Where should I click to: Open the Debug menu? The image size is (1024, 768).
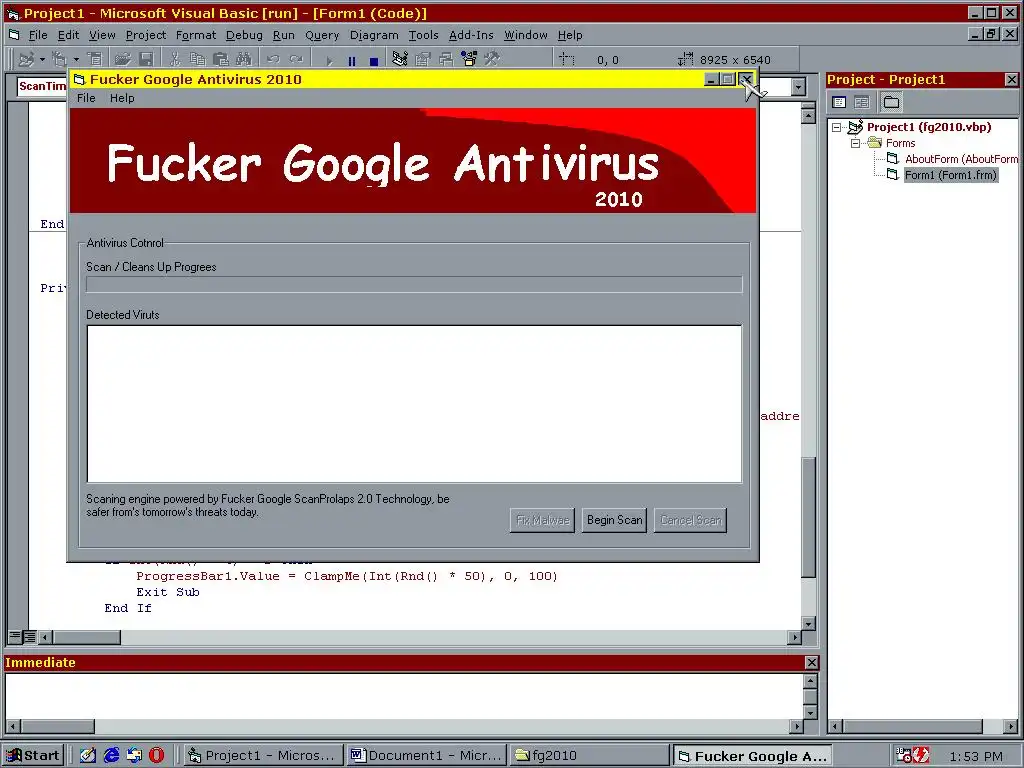(x=244, y=35)
